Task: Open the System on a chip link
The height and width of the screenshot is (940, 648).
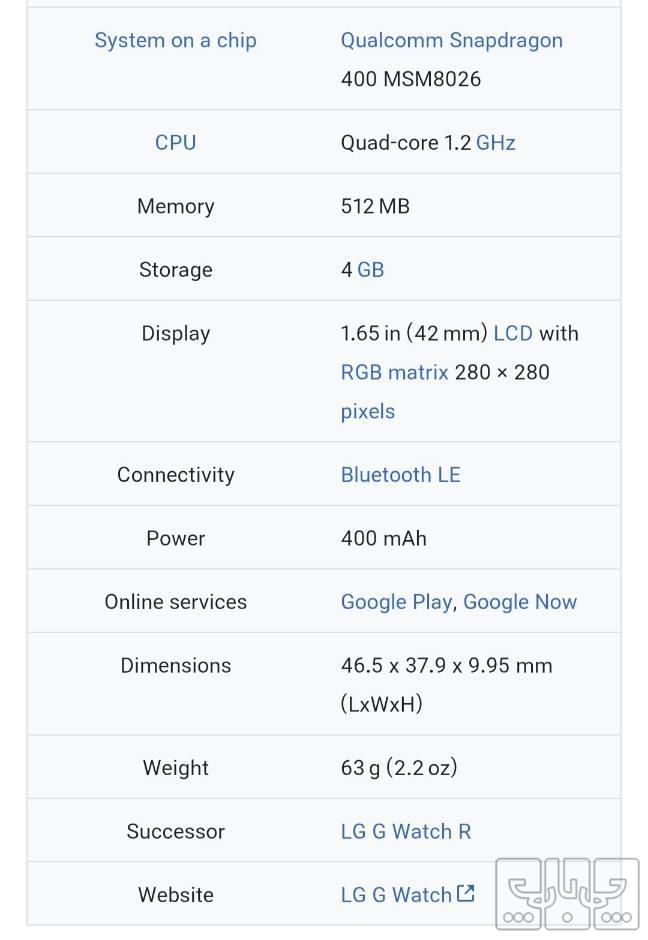Action: tap(175, 41)
